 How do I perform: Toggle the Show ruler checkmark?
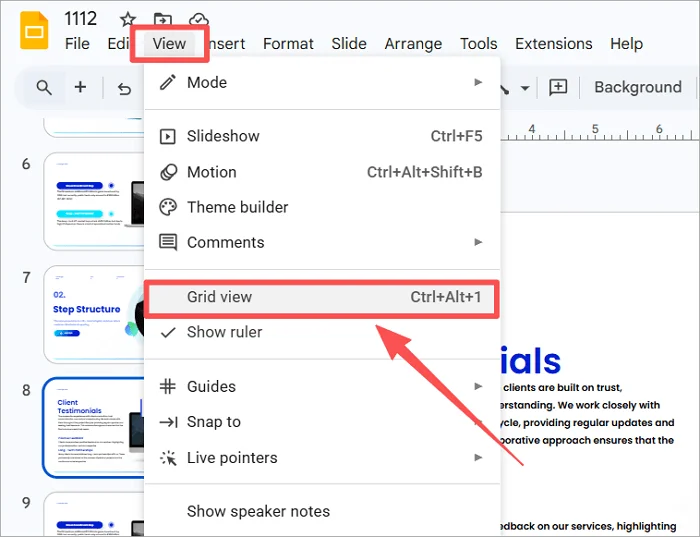click(x=322, y=332)
